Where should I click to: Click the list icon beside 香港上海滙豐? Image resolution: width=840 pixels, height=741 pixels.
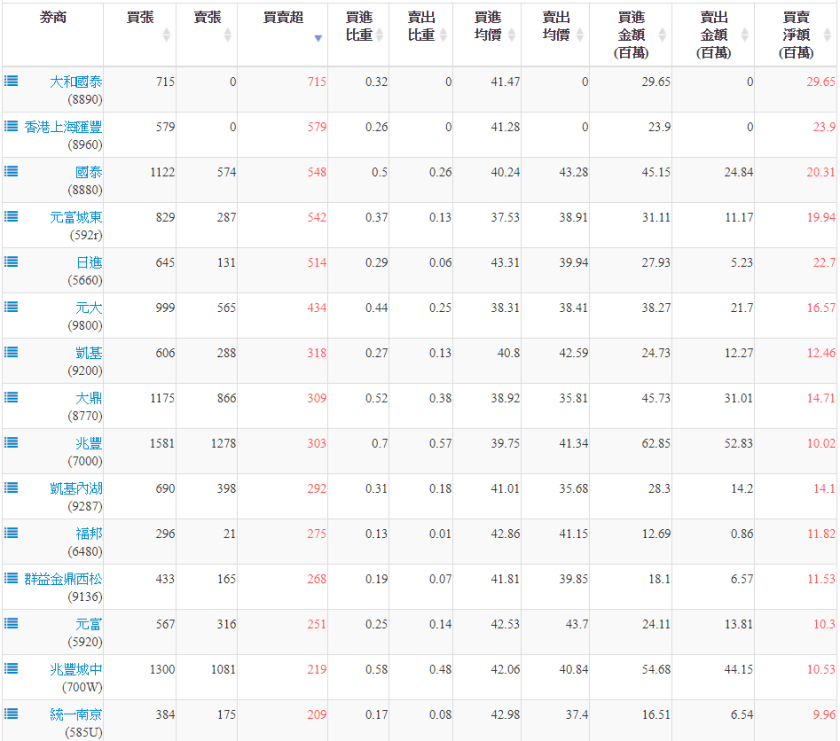(10, 126)
